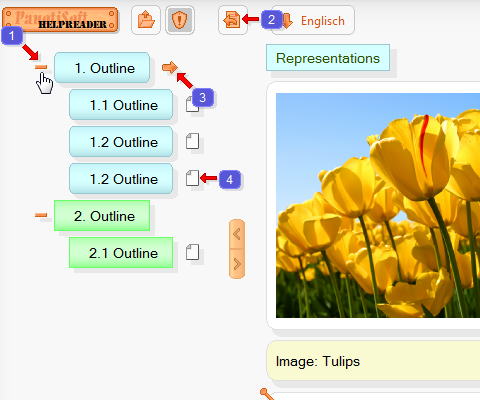Go to next page with right chevron
The image size is (480, 400).
237,264
